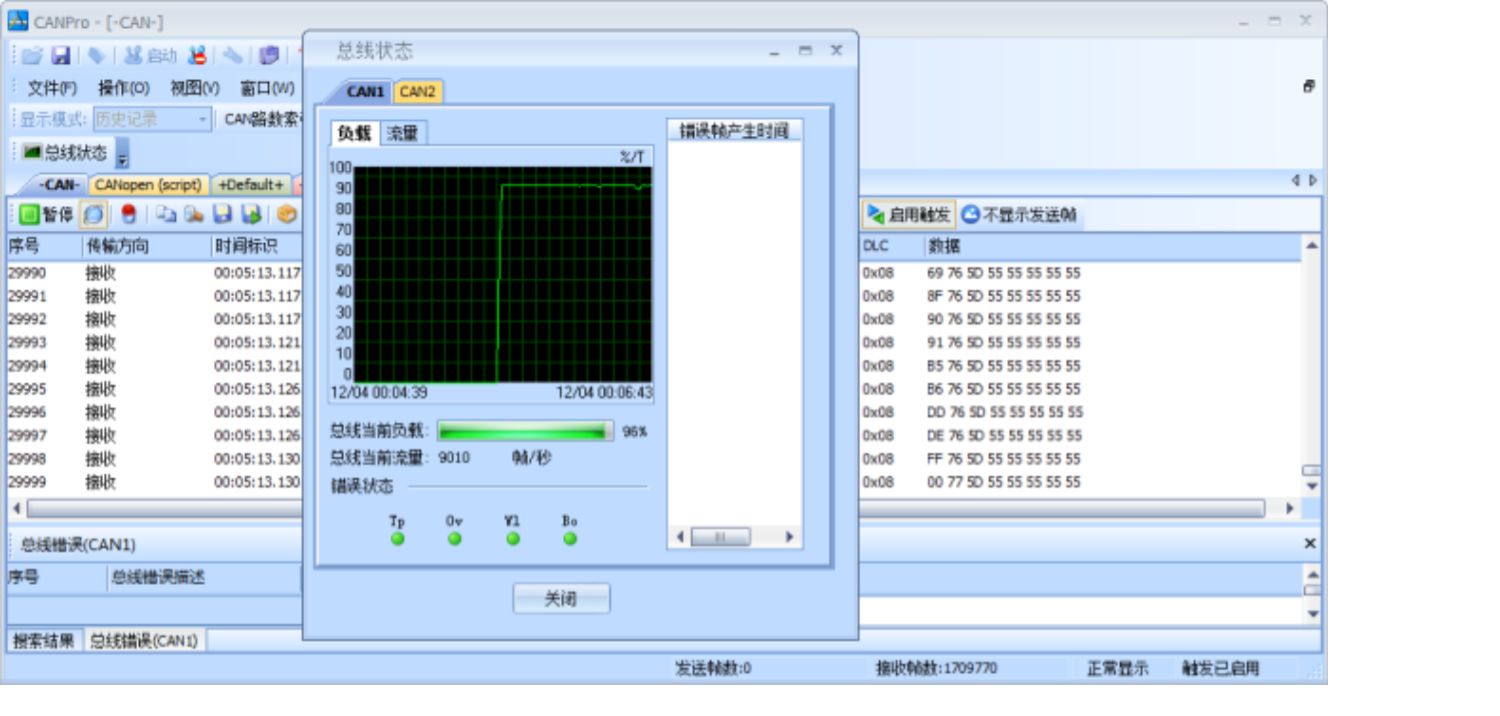
Task: Select the 流量 flow tab
Action: point(402,133)
